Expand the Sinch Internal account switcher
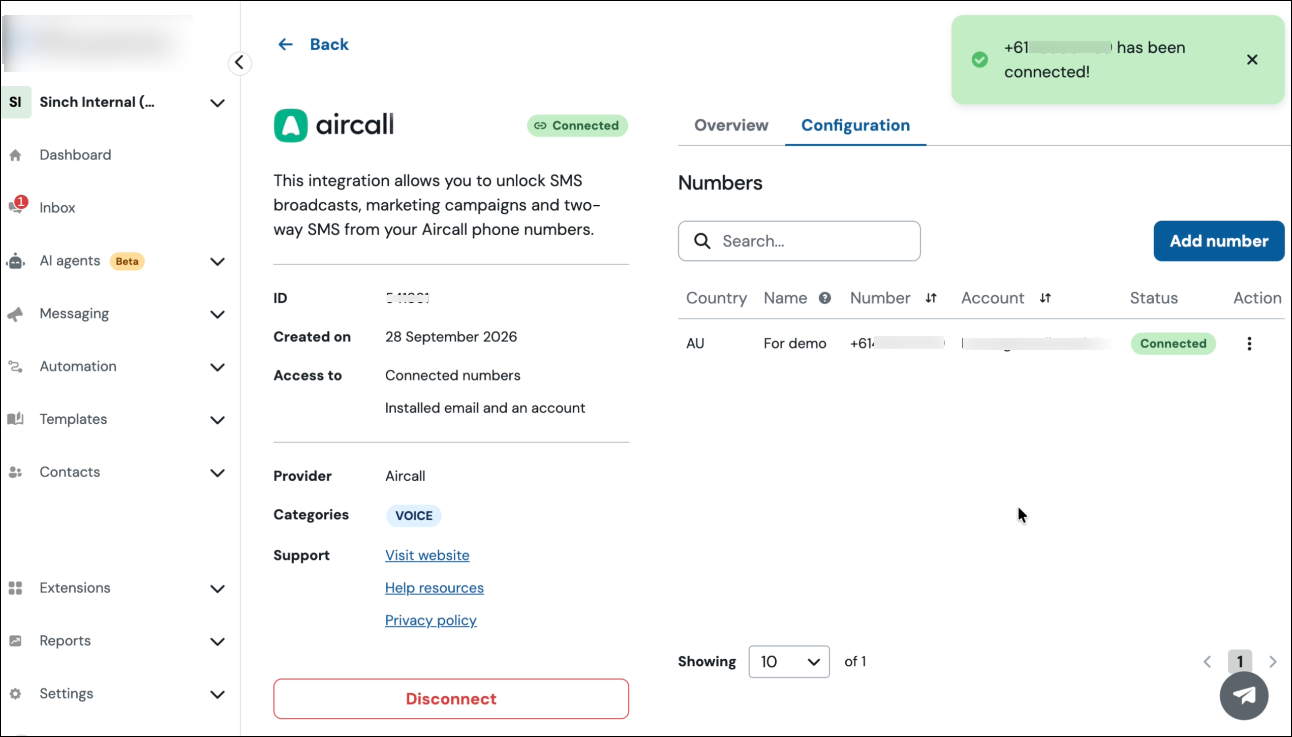The image size is (1292, 737). click(217, 102)
